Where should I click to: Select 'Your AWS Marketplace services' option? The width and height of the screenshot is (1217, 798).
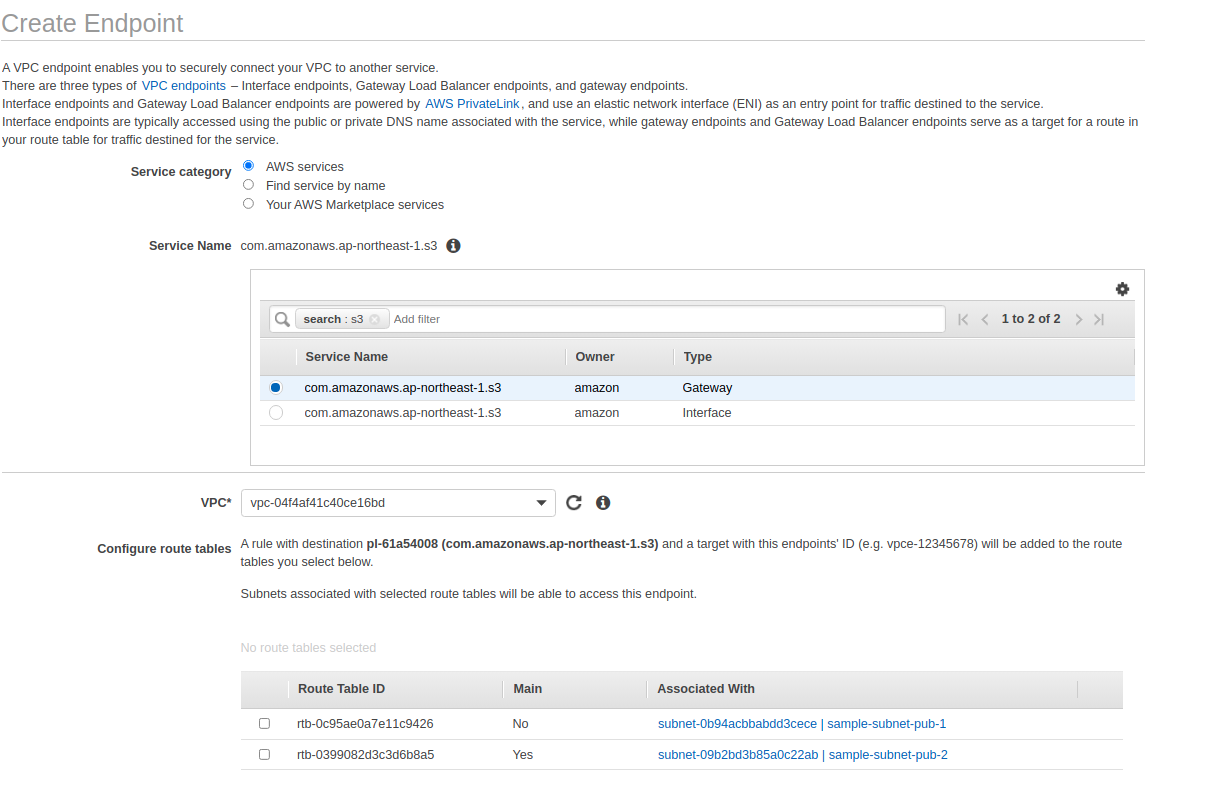249,204
